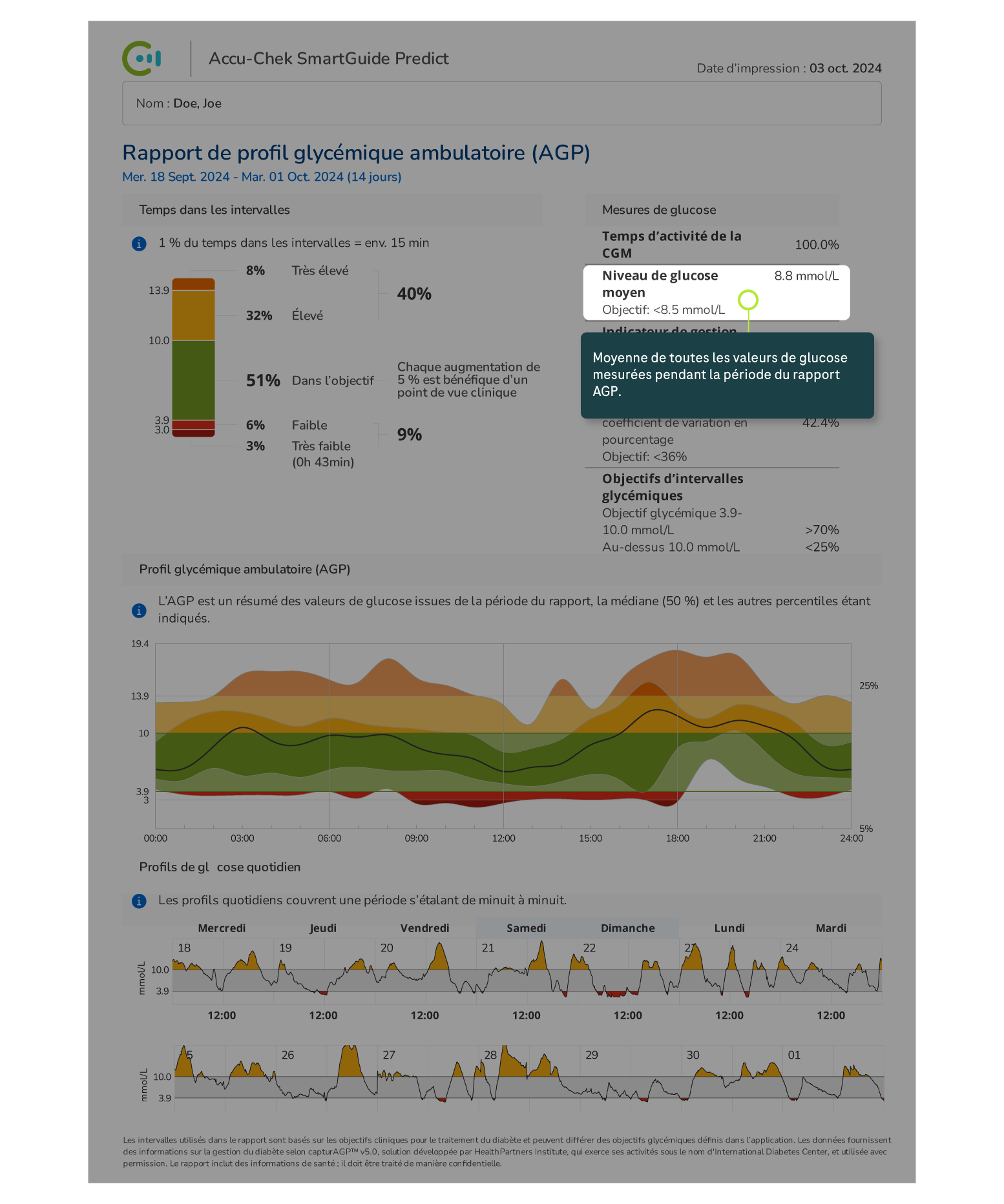Click the 'Mardi' day column header

click(x=831, y=928)
